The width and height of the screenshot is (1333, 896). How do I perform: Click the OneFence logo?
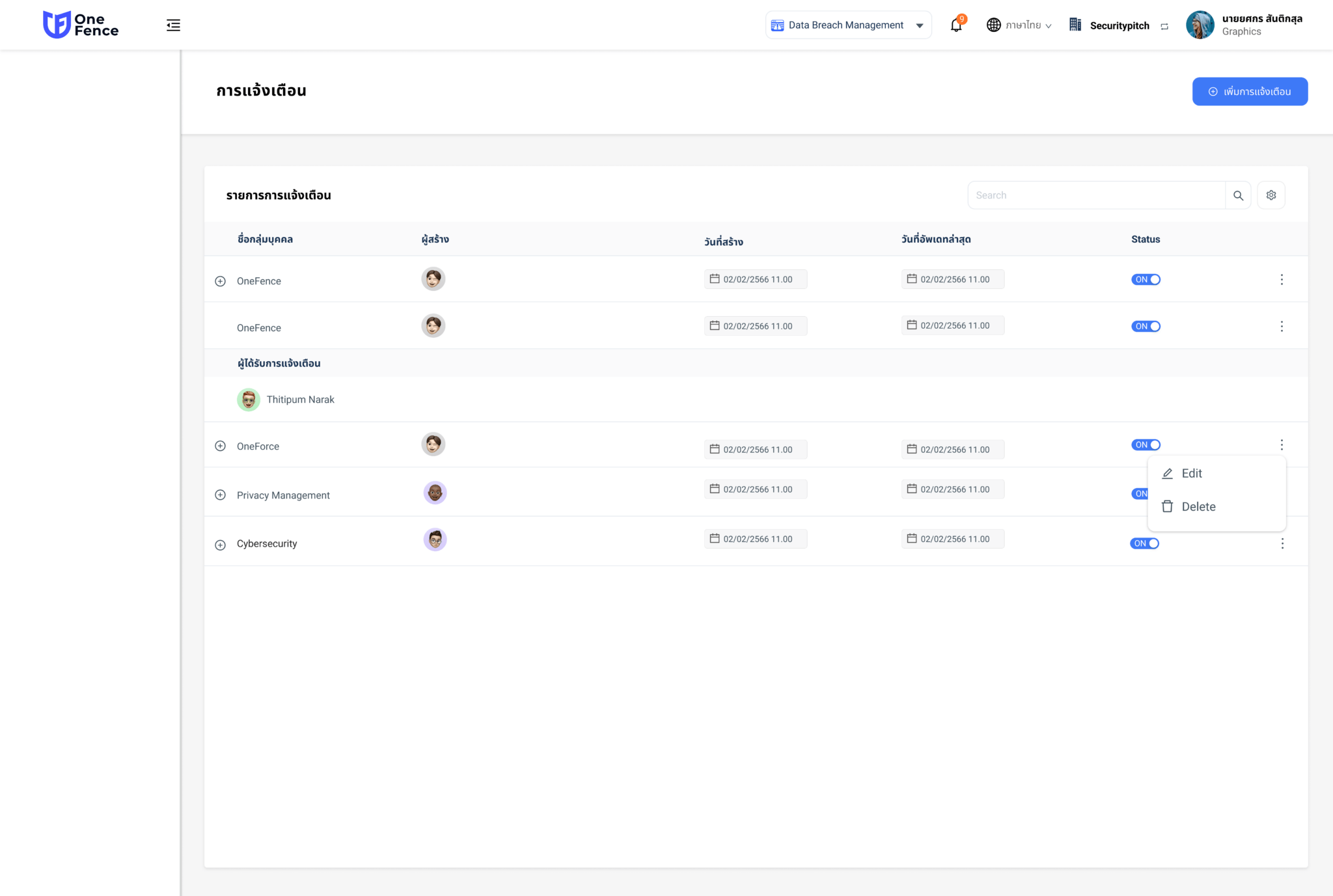point(80,24)
